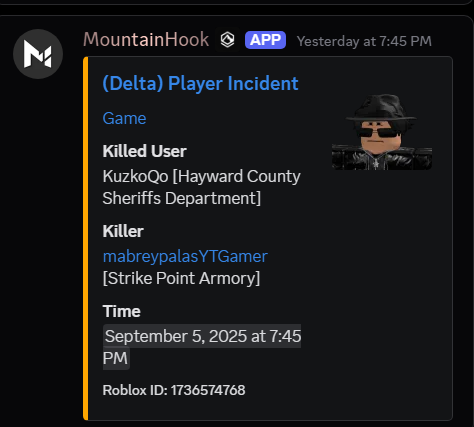
Task: Open MountainHook username profile popup
Action: (x=146, y=40)
